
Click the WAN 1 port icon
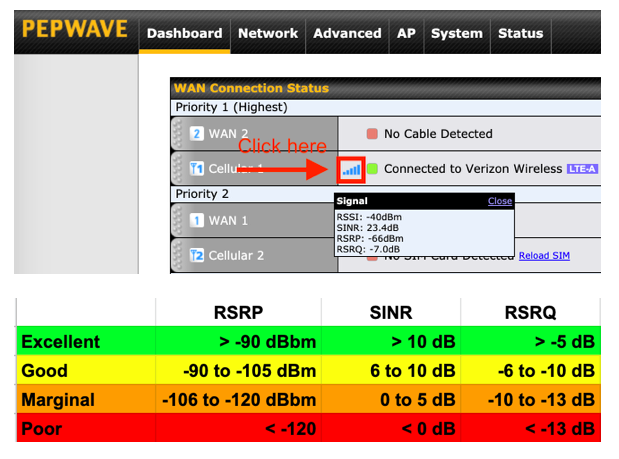[197, 220]
